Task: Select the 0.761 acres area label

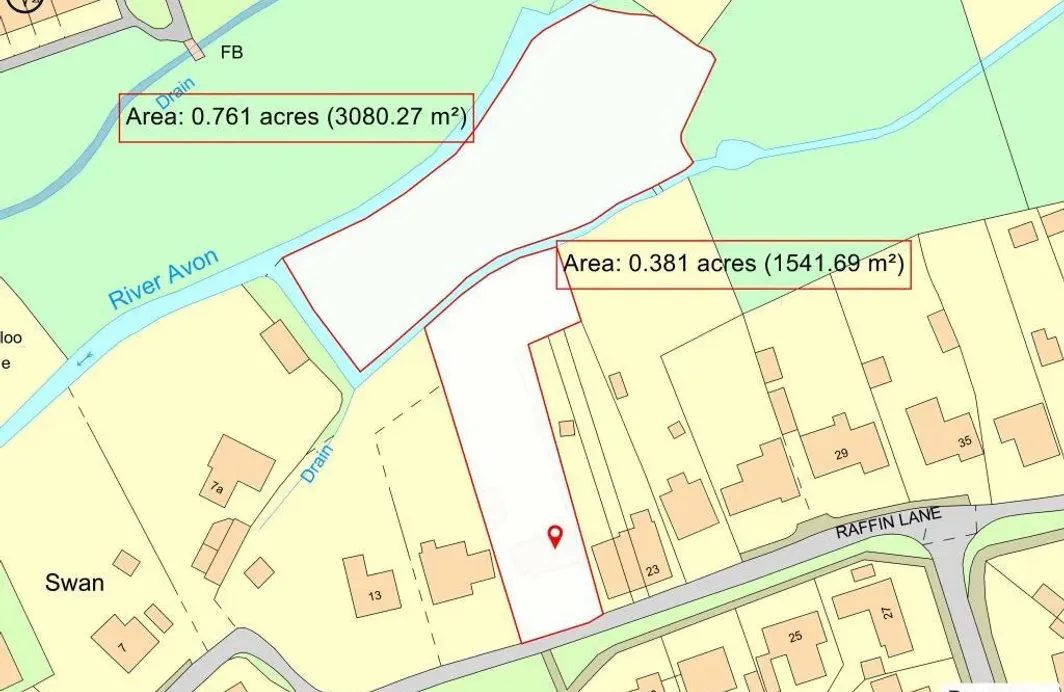Action: coord(296,117)
